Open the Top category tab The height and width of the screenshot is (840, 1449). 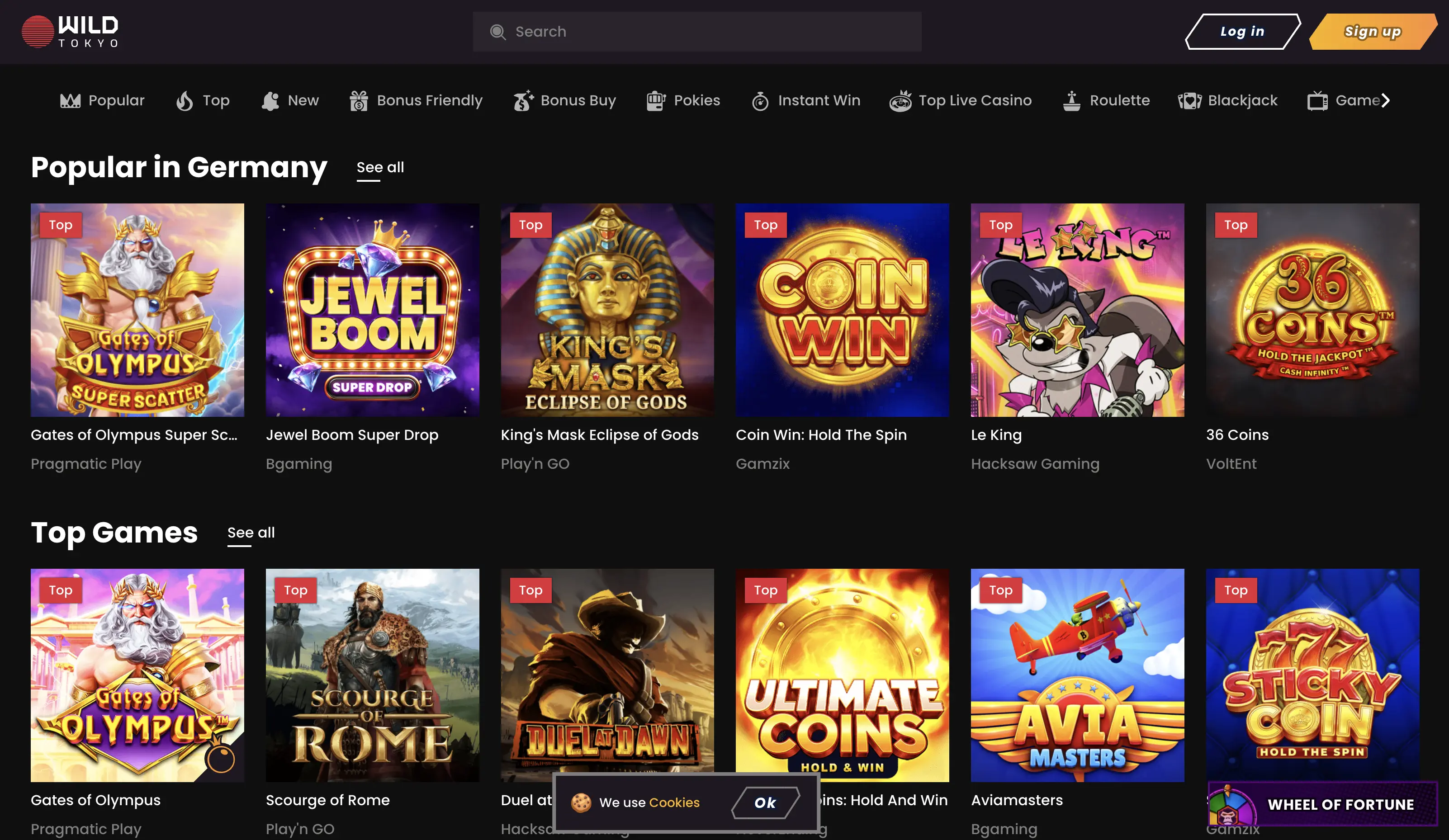(x=203, y=101)
